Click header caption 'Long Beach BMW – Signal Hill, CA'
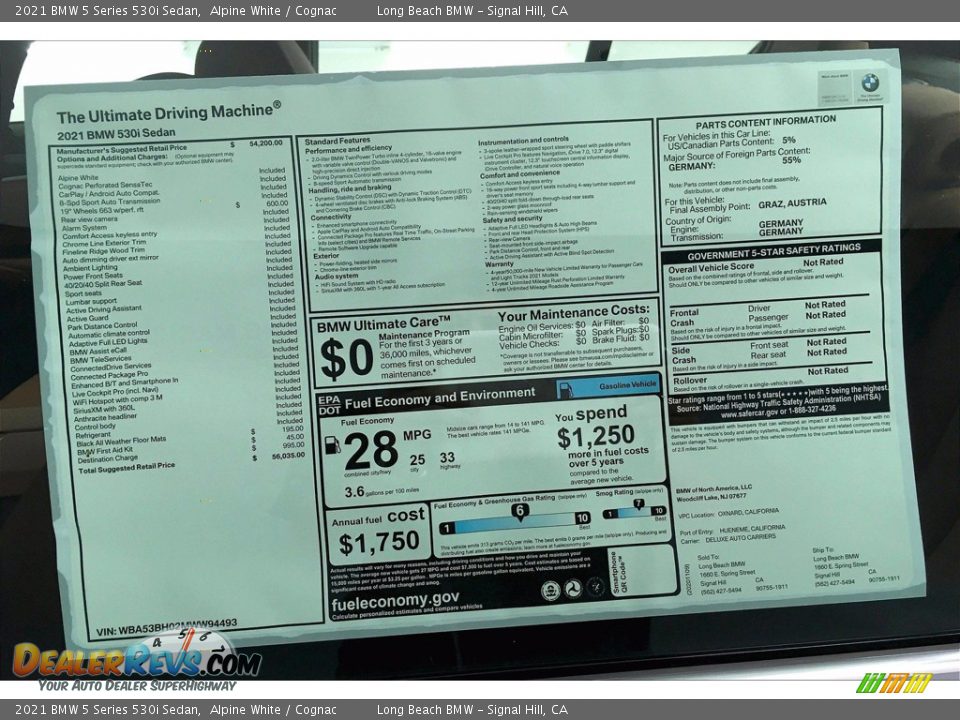Image resolution: width=960 pixels, height=720 pixels. click(x=472, y=10)
